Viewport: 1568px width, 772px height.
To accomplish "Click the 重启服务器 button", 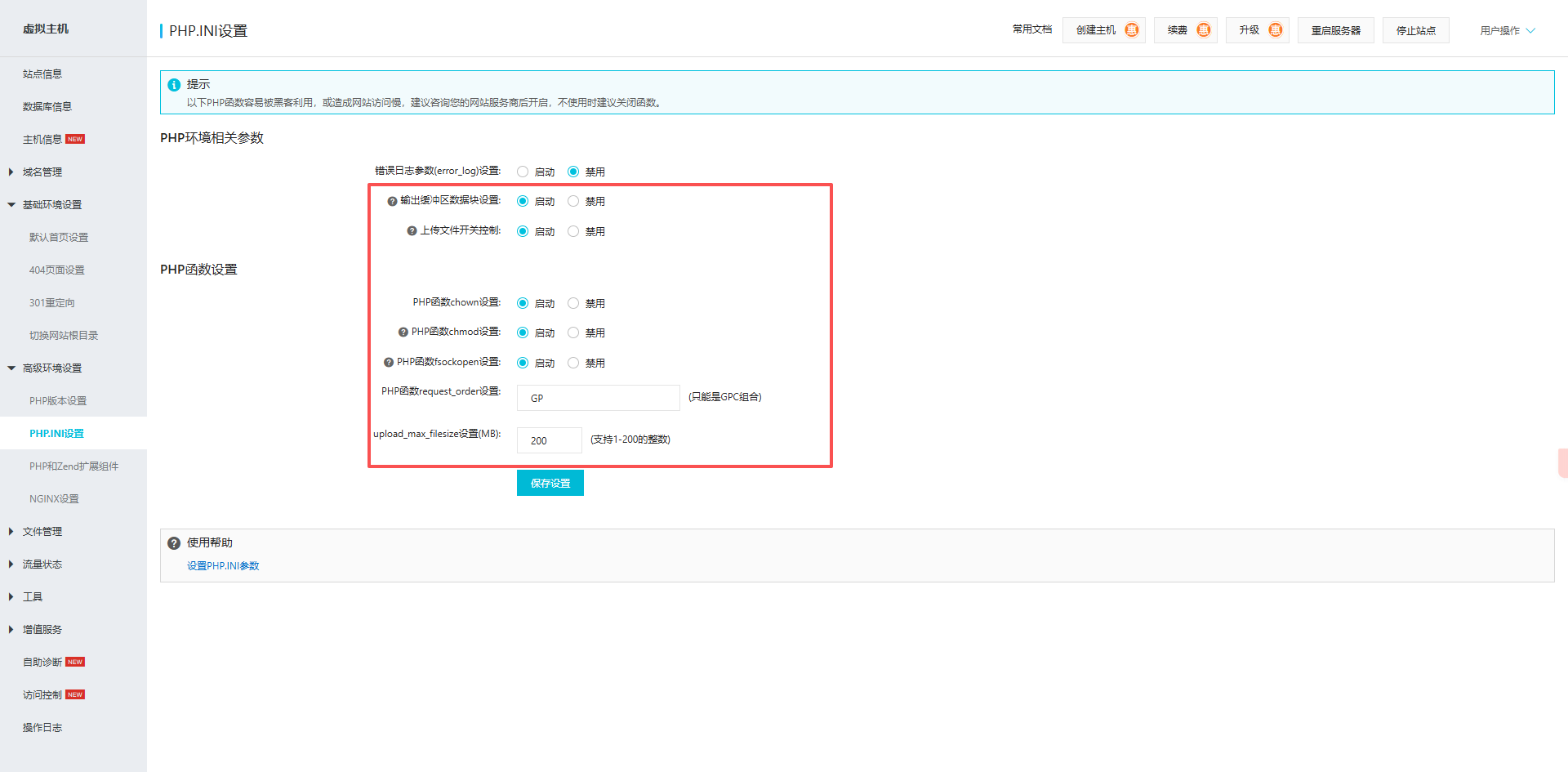I will click(1335, 30).
